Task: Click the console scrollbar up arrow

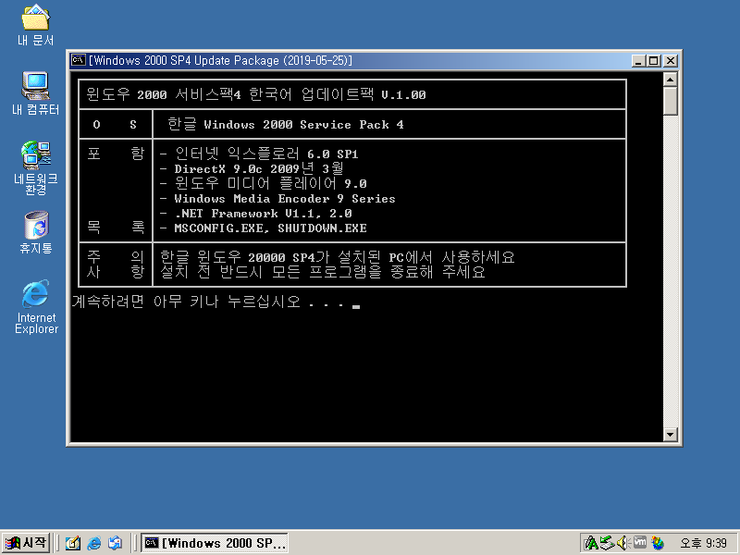Action: (670, 79)
